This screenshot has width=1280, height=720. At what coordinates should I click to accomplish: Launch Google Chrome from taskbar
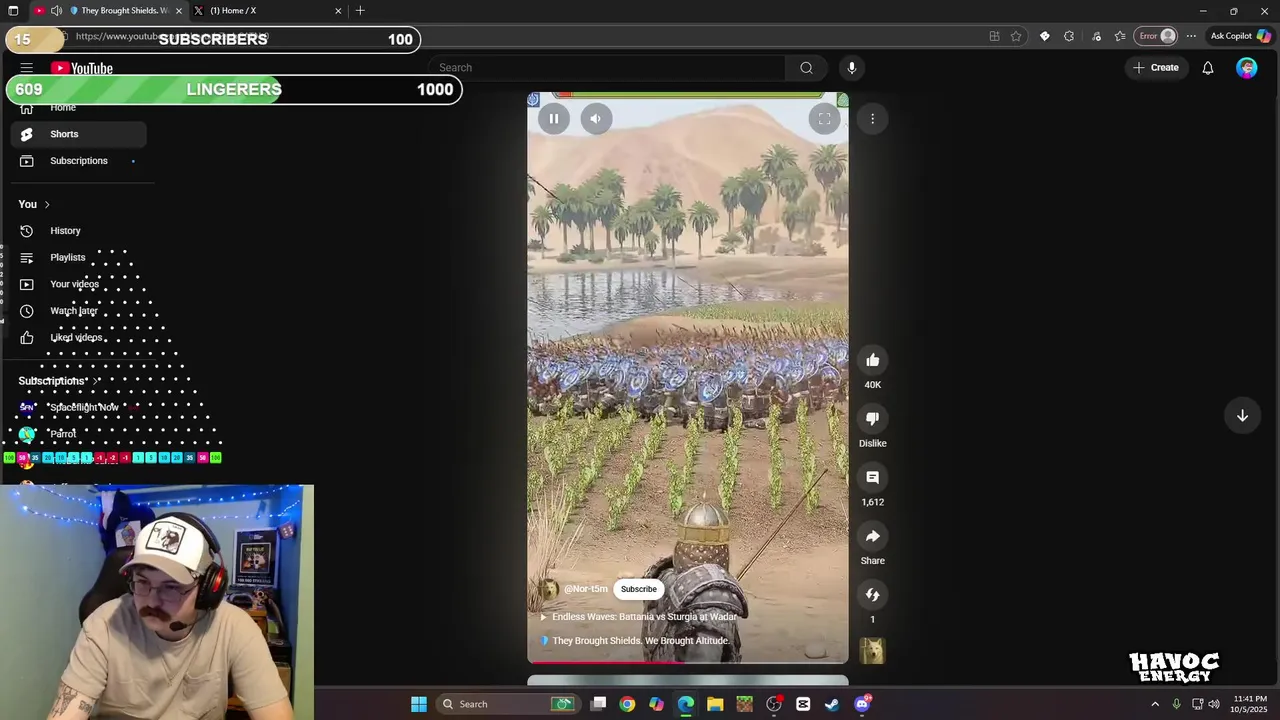pos(627,704)
